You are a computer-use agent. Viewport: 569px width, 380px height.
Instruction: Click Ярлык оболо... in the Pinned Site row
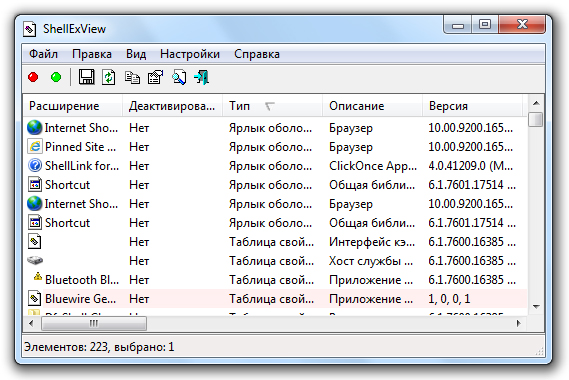tap(270, 147)
